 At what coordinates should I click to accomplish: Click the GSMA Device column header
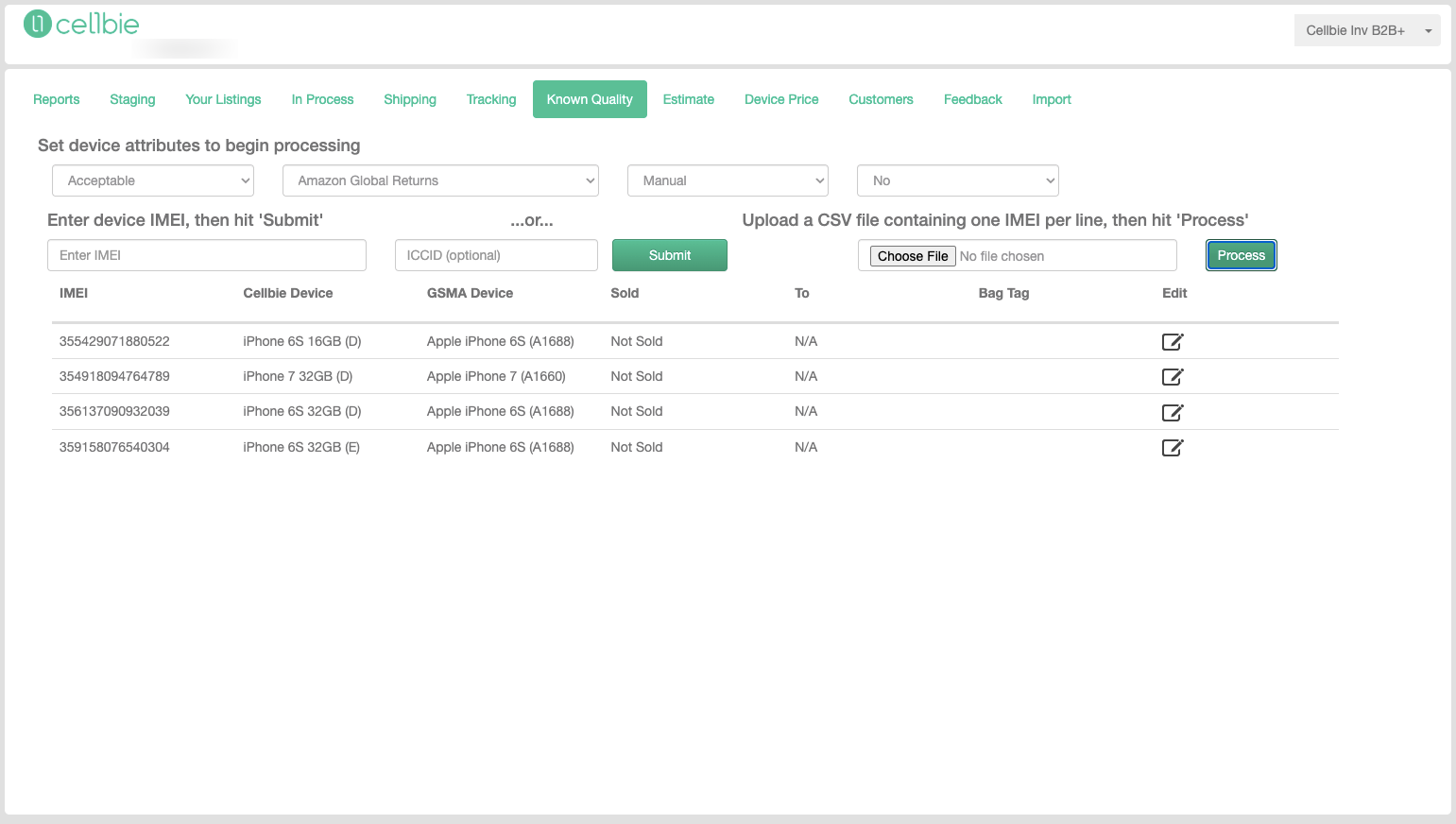(x=470, y=293)
